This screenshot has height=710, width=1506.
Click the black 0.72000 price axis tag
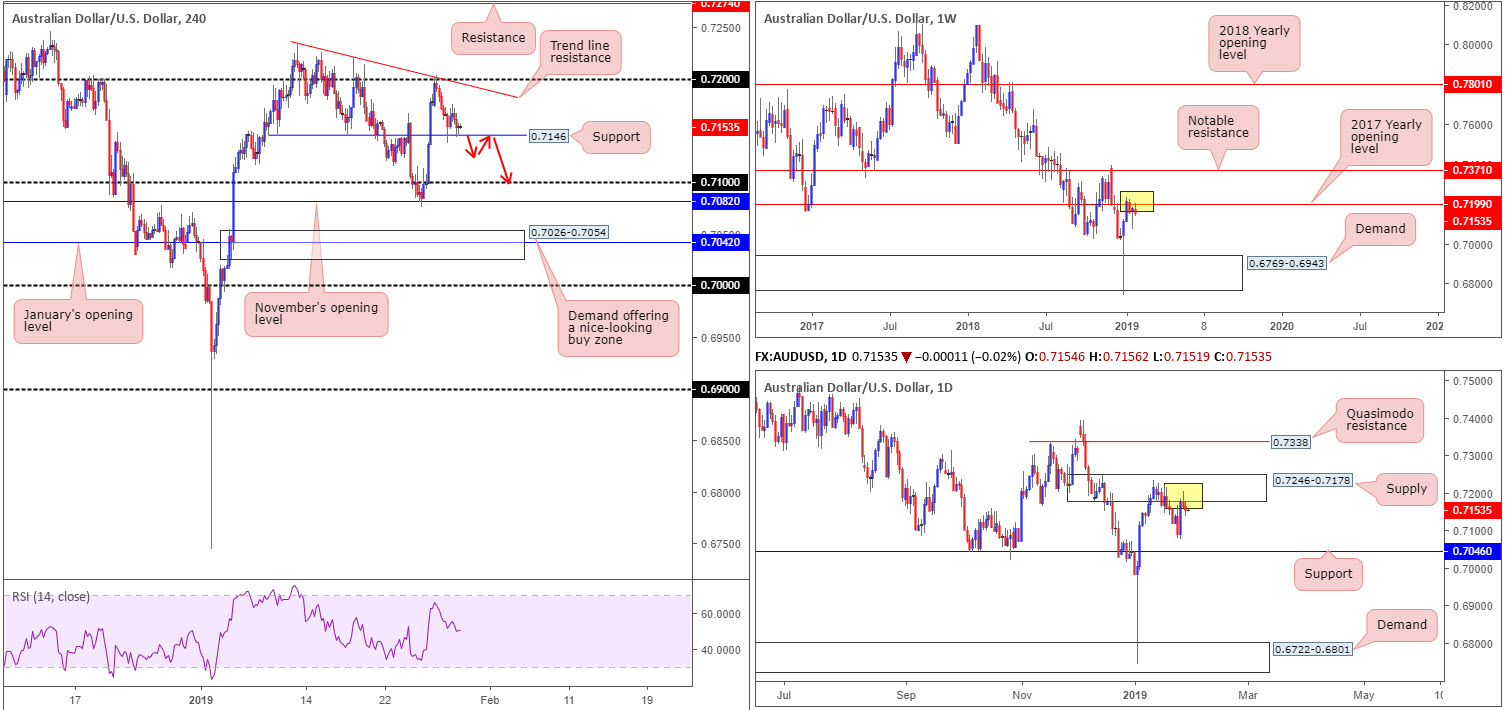[720, 79]
